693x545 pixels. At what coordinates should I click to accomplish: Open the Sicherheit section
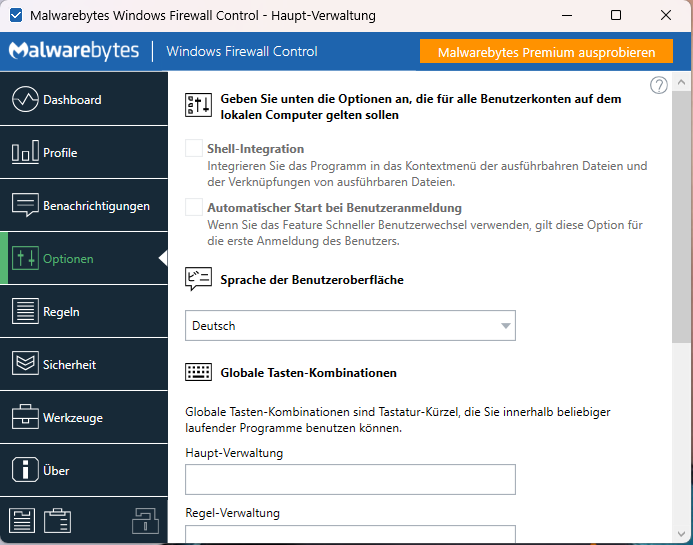coord(84,365)
